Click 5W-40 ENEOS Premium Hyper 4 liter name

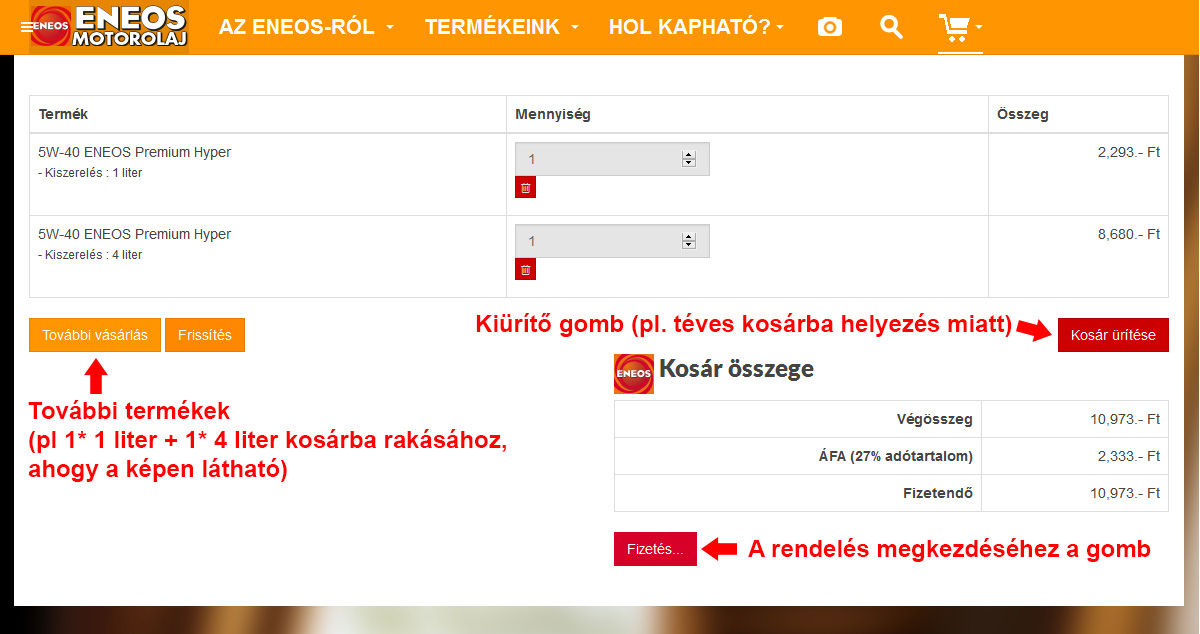[x=135, y=234]
